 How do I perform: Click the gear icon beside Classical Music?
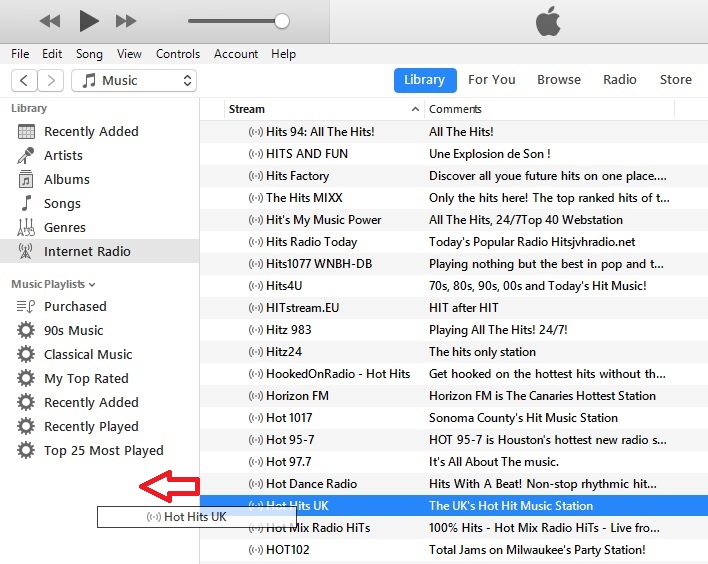coord(26,354)
